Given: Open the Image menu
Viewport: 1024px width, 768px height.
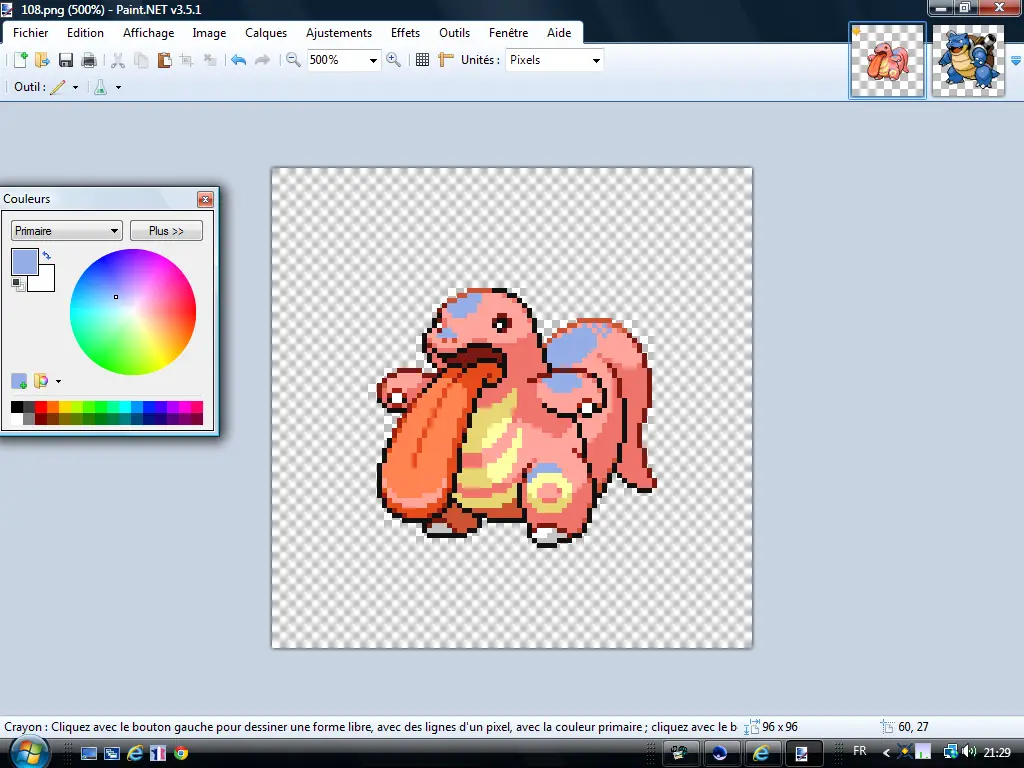Looking at the screenshot, I should (x=209, y=33).
